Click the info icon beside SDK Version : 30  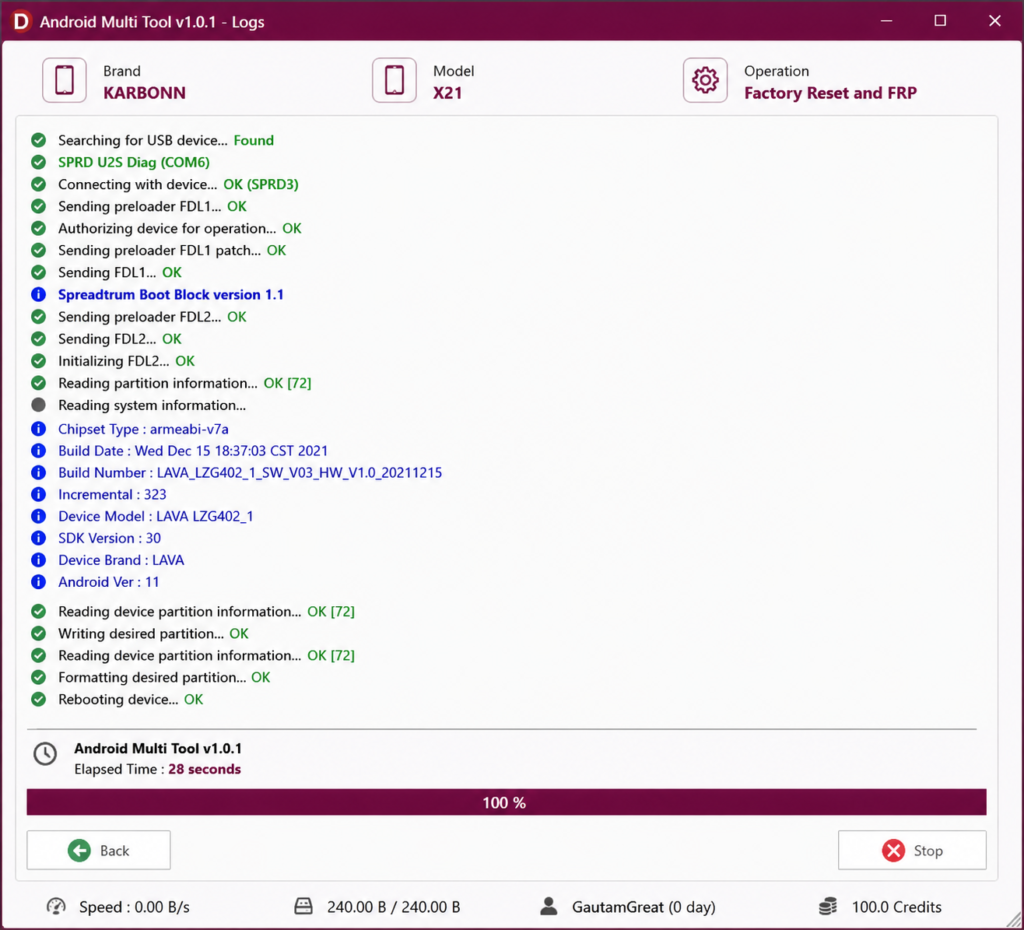point(39,538)
